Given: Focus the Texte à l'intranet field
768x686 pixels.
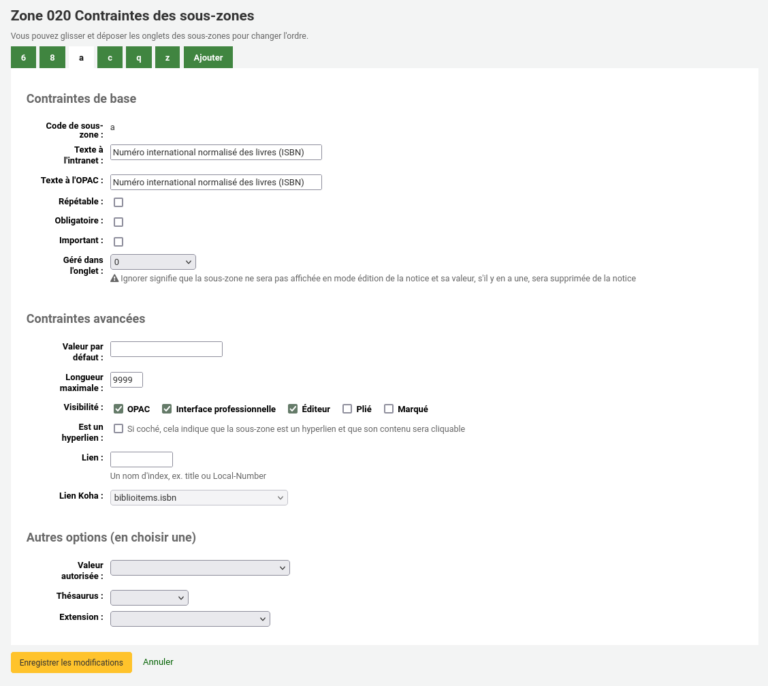Looking at the screenshot, I should click(x=216, y=152).
